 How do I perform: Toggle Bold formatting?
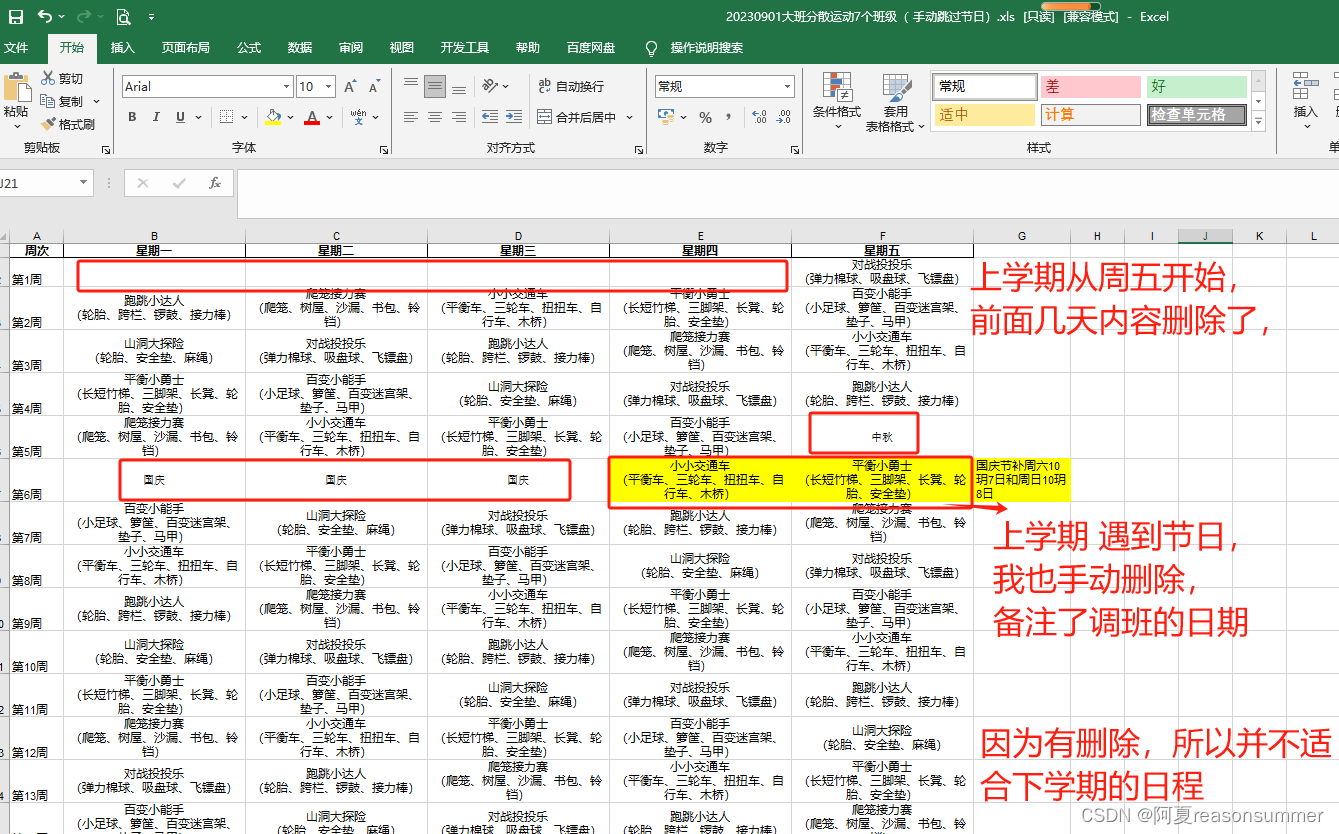click(x=132, y=117)
